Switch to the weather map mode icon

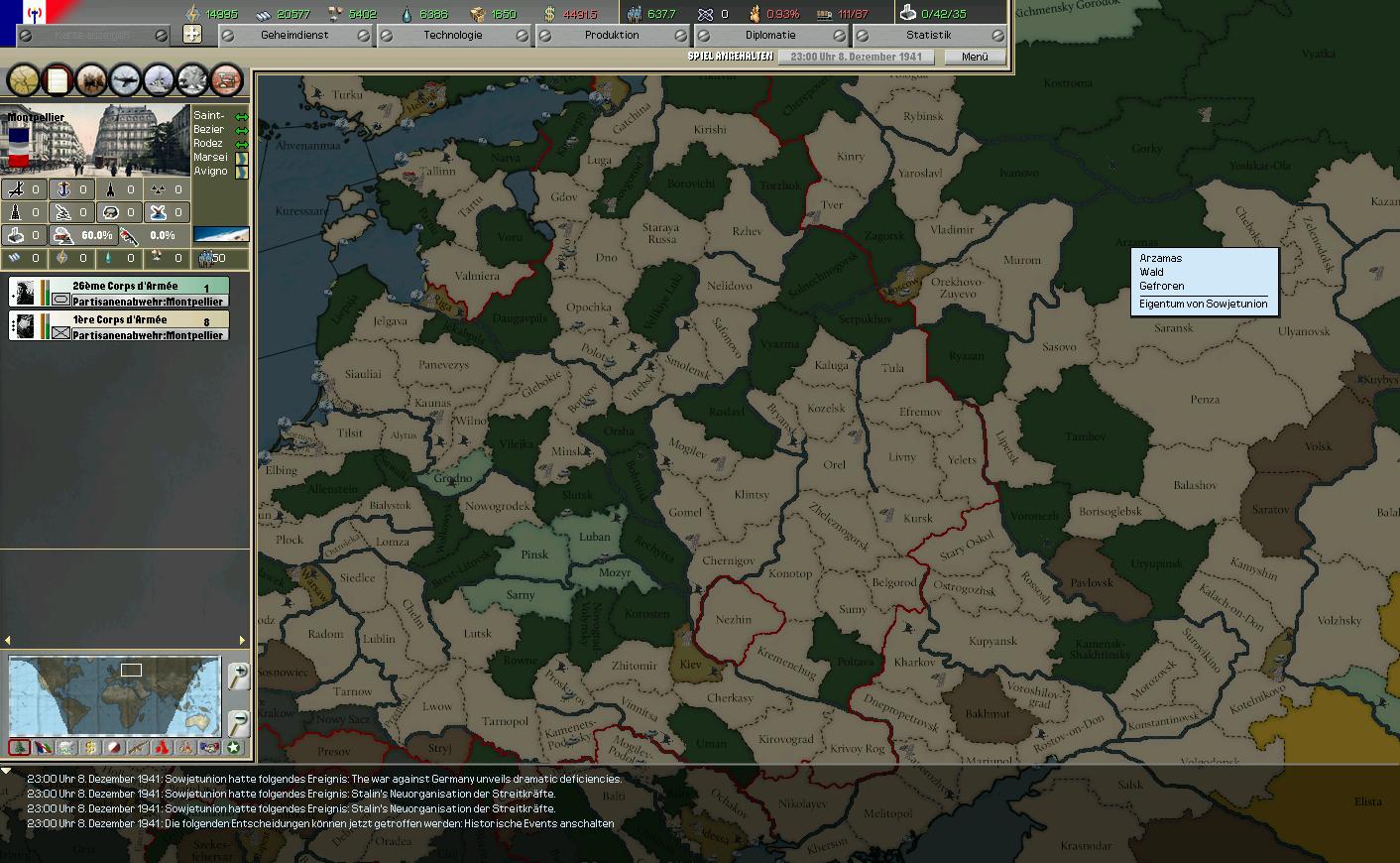pyautogui.click(x=66, y=748)
